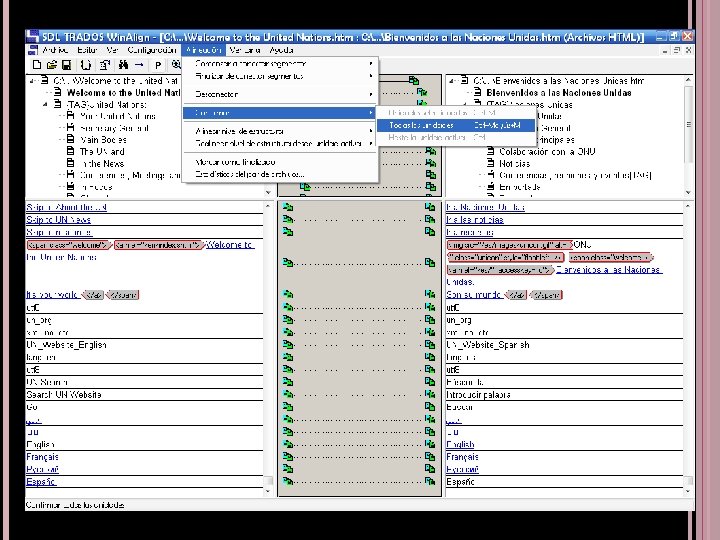Click the Español link in source pane

[41, 481]
